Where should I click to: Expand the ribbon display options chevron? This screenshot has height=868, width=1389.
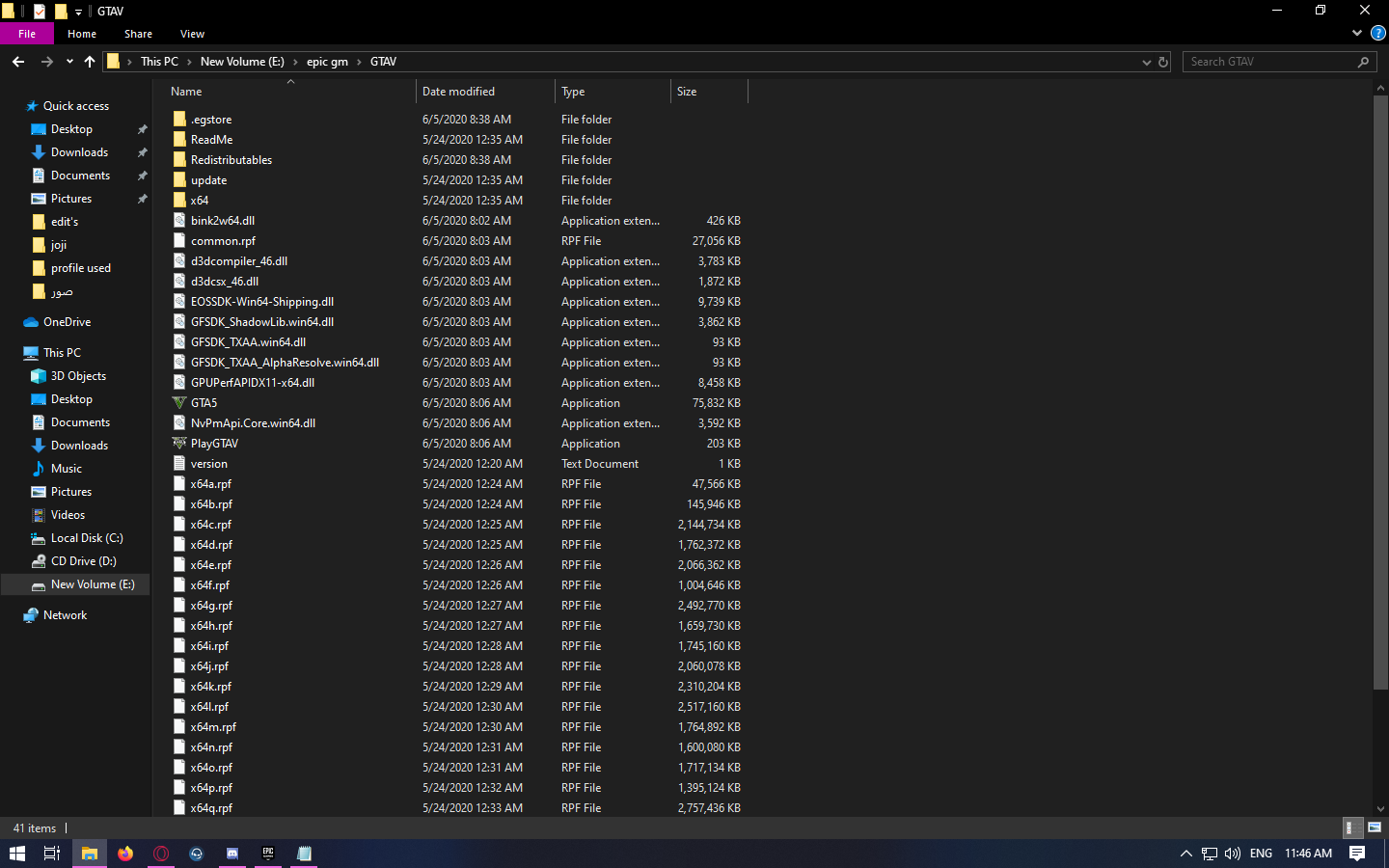pyautogui.click(x=1356, y=33)
